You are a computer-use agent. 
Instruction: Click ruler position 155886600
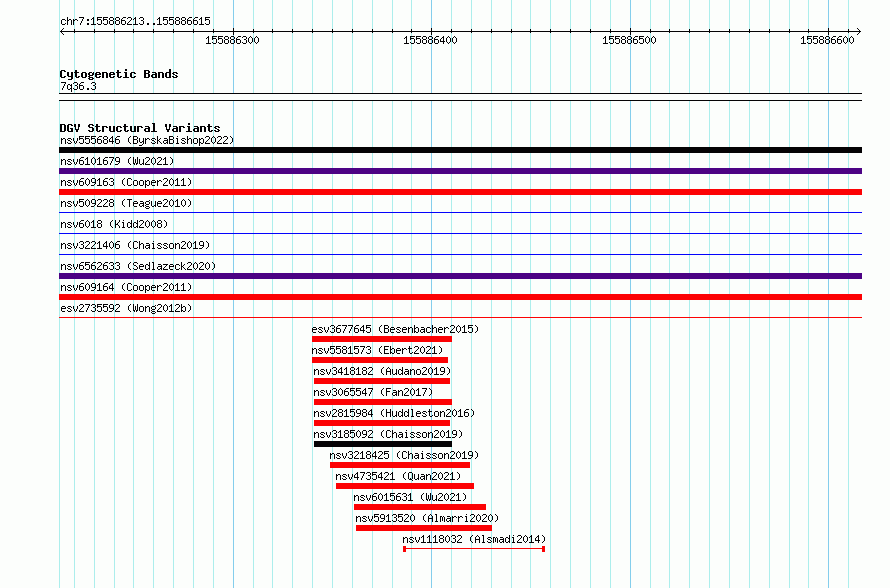[x=827, y=40]
